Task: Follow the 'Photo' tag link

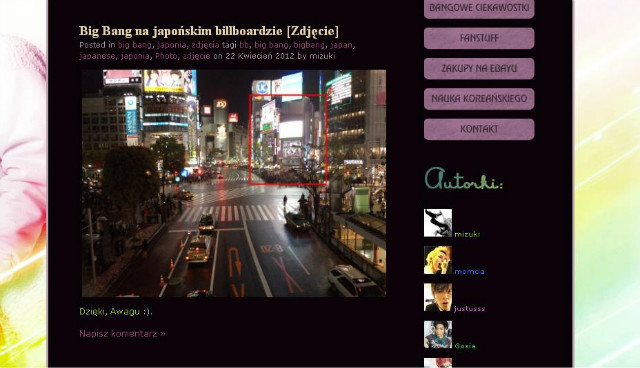Action: (166, 56)
